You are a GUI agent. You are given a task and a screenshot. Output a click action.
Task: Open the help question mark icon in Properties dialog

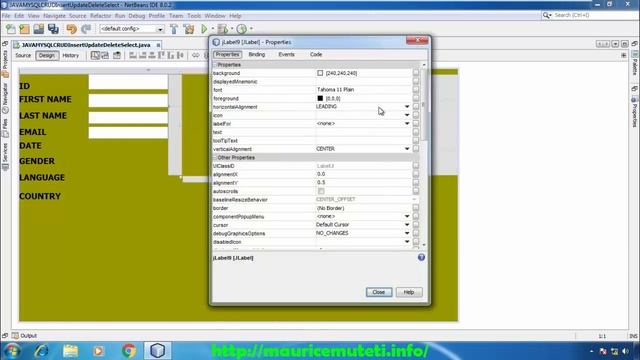(421, 257)
